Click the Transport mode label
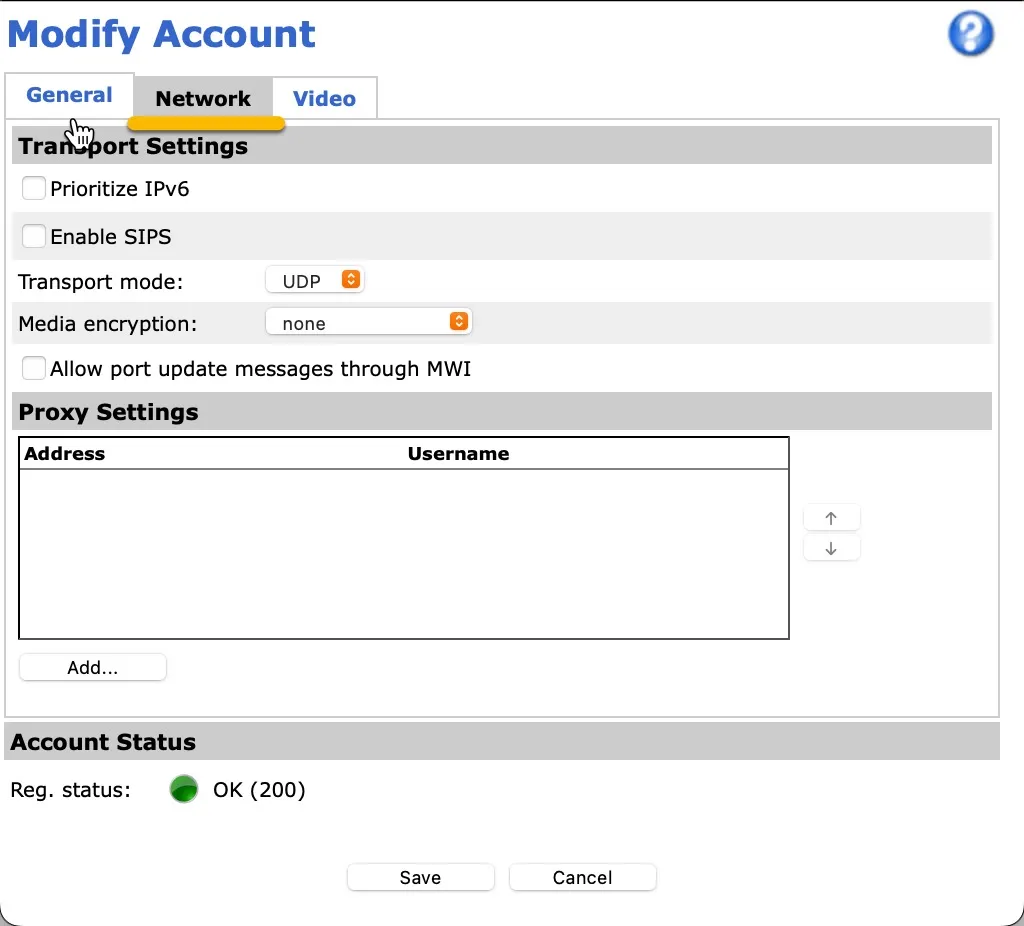Image resolution: width=1024 pixels, height=926 pixels. point(101,281)
